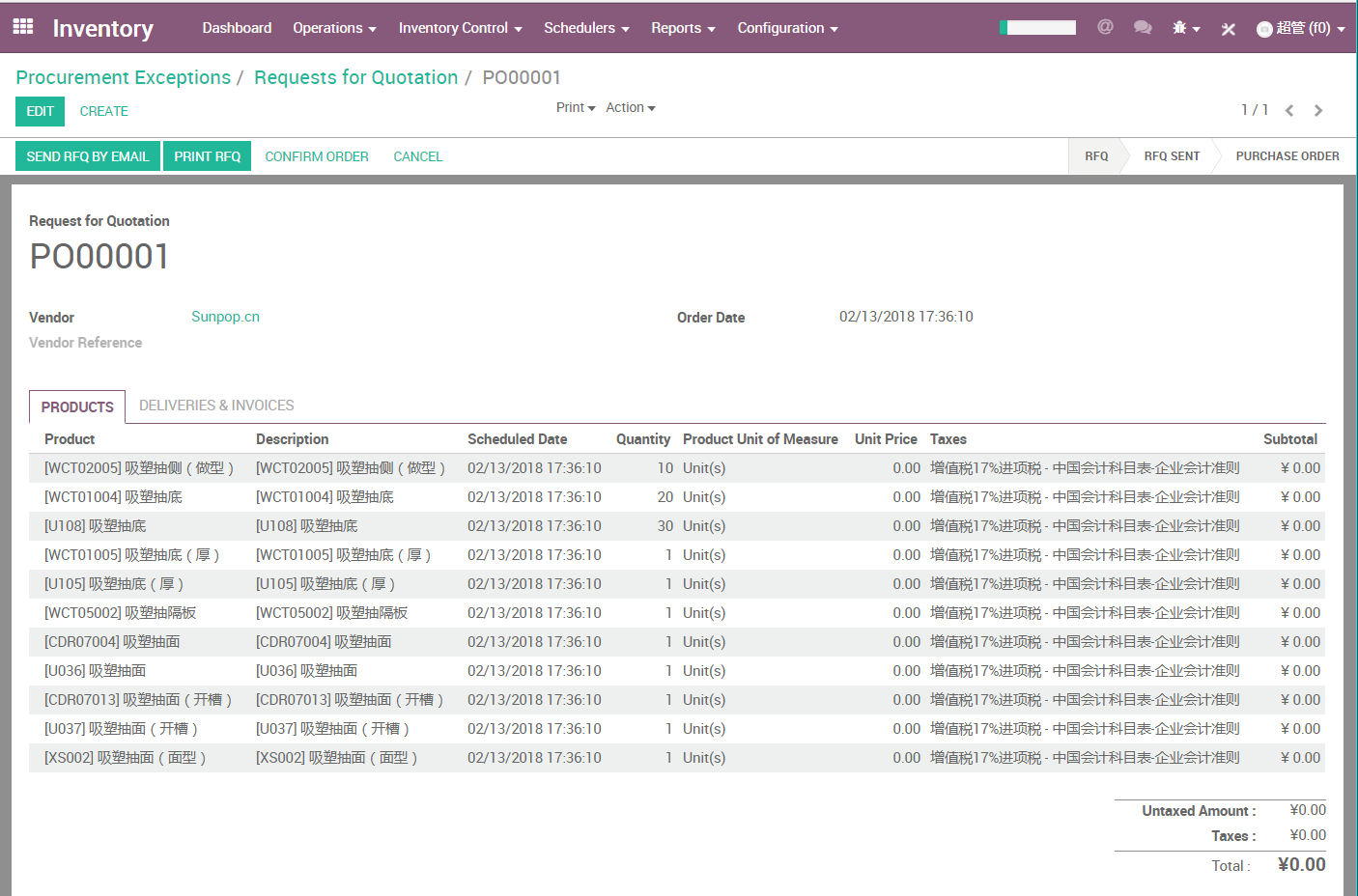Select the RFQ Sent status stage

(x=1172, y=156)
